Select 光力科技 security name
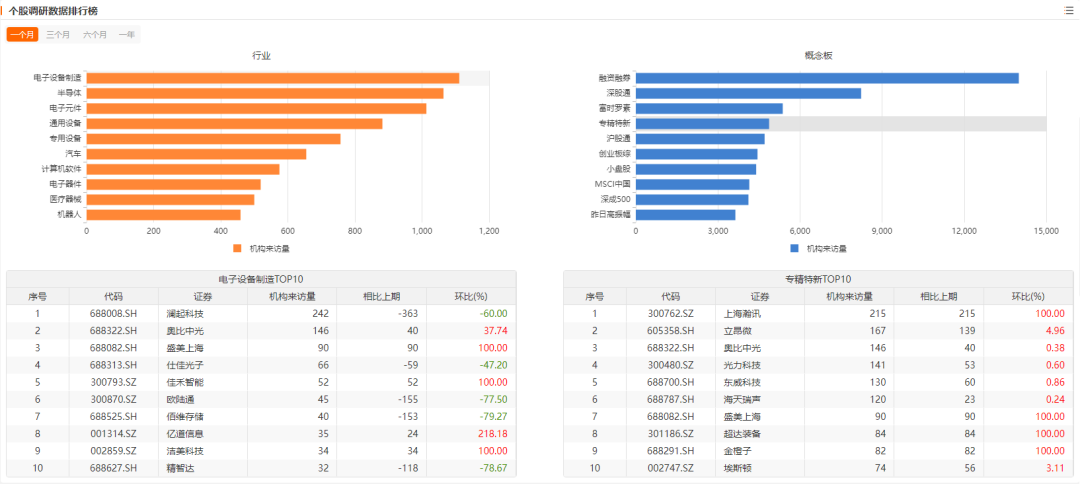The image size is (1080, 484). pyautogui.click(x=742, y=365)
